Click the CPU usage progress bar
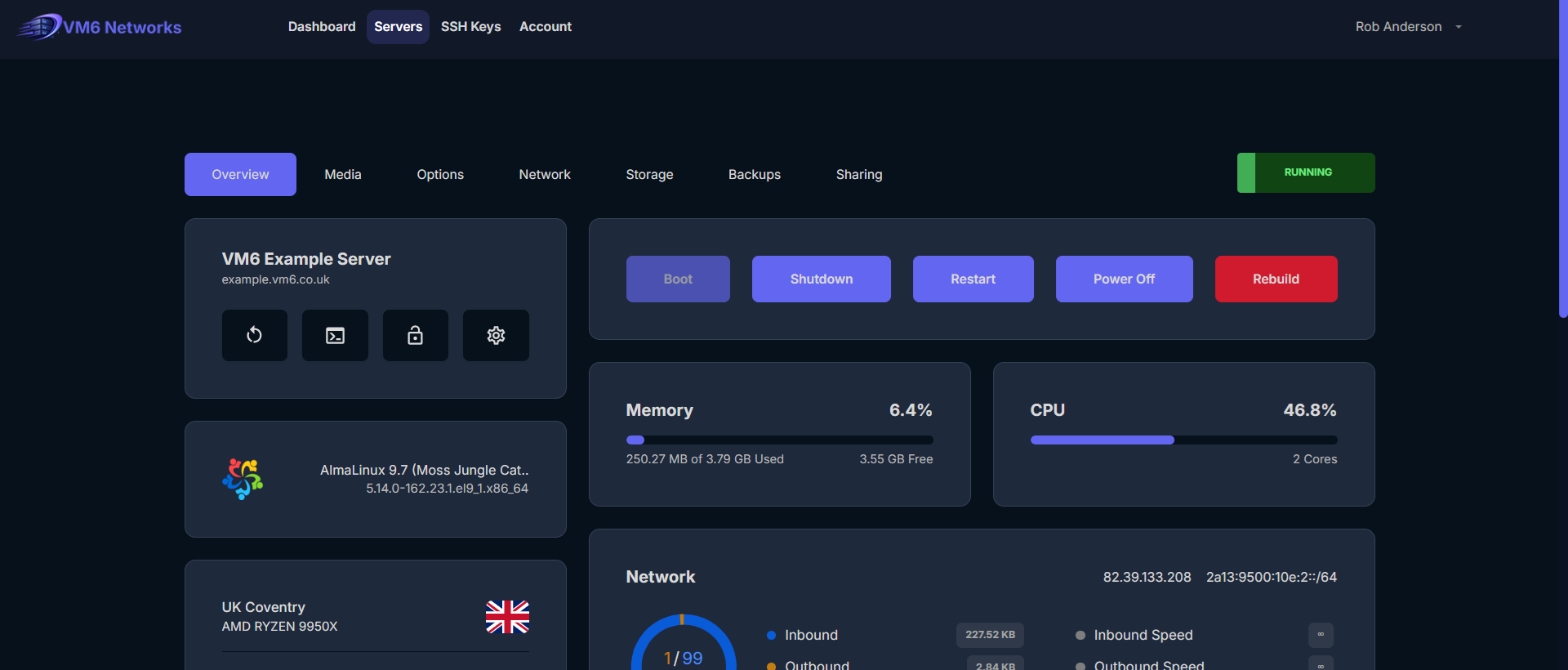The height and width of the screenshot is (670, 1568). [1183, 440]
